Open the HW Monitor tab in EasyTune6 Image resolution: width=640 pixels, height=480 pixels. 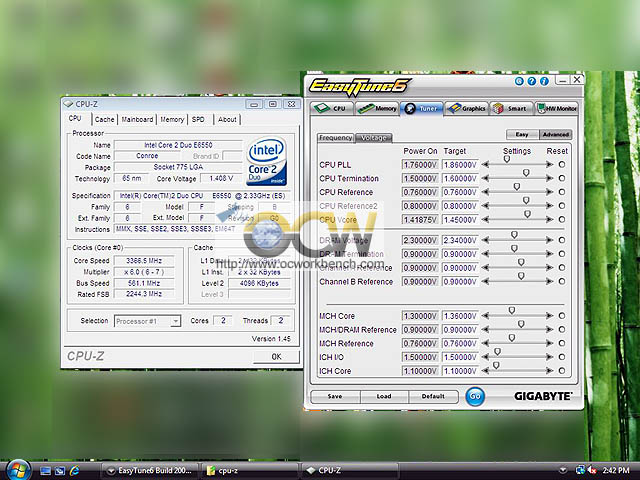[556, 109]
